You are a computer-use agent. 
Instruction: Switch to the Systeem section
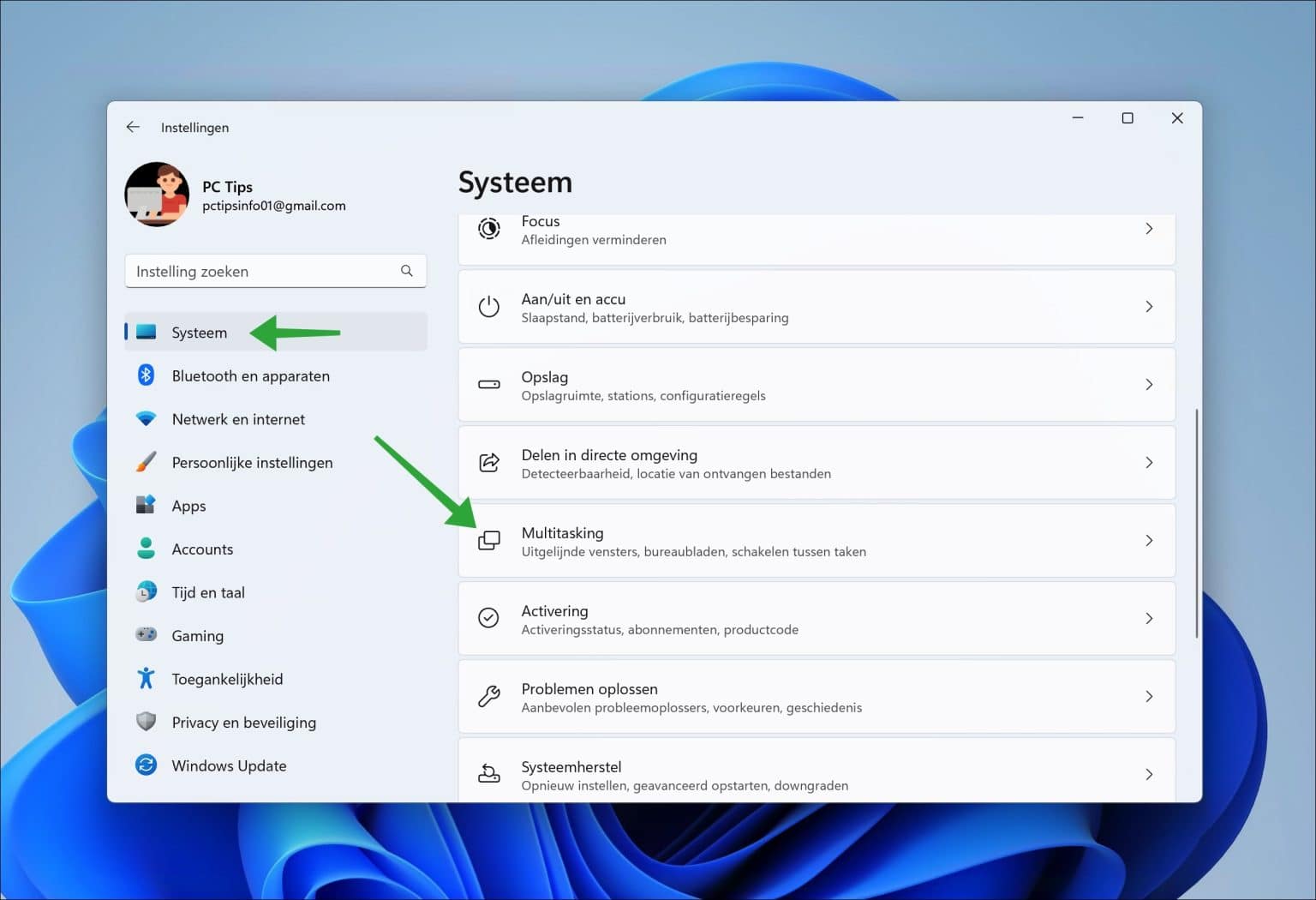[x=199, y=332]
